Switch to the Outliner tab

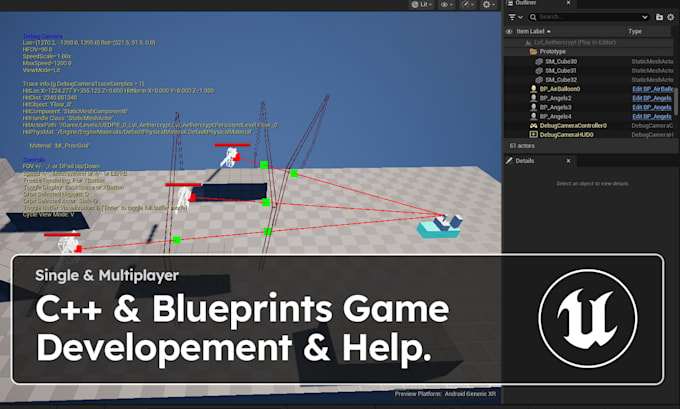click(x=526, y=3)
